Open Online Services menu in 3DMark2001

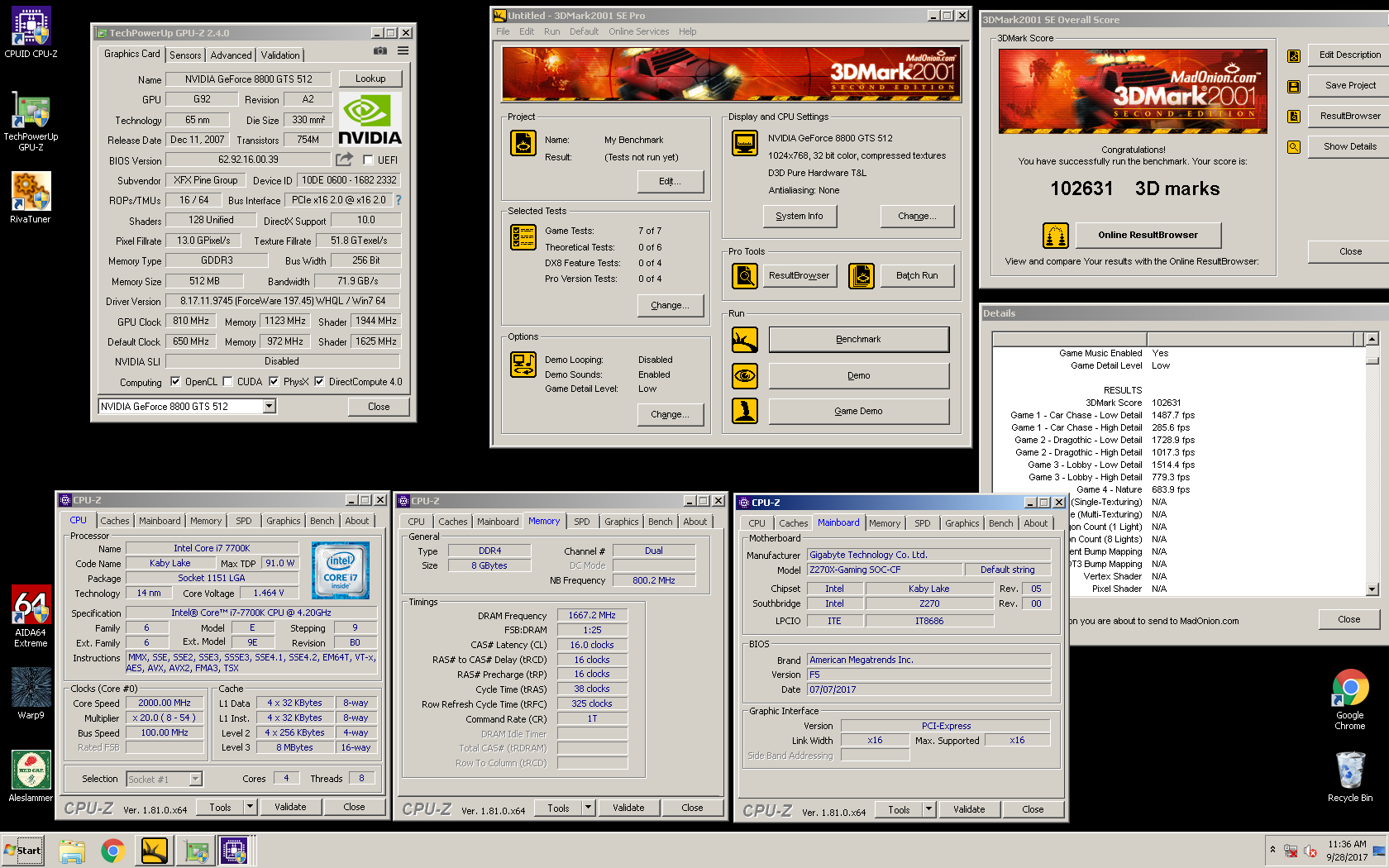[x=639, y=31]
